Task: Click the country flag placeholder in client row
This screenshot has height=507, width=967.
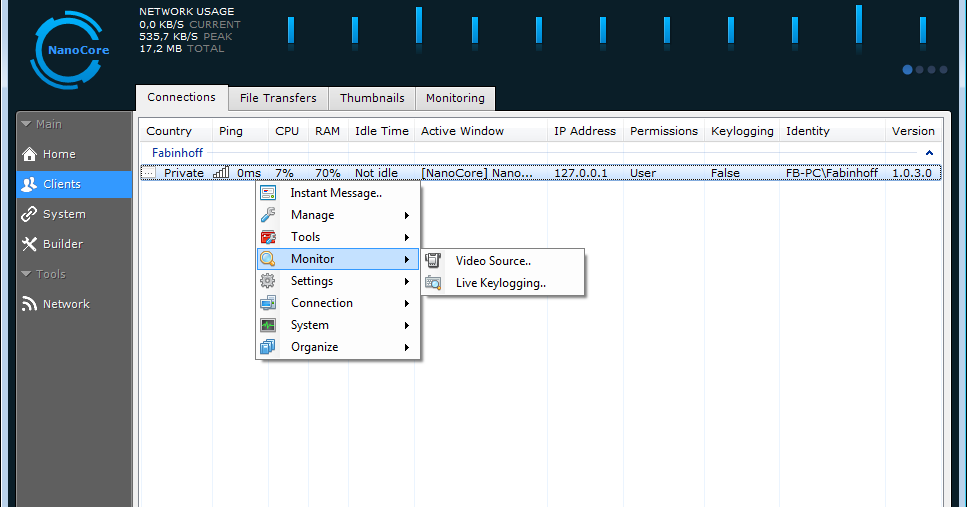Action: [x=149, y=173]
